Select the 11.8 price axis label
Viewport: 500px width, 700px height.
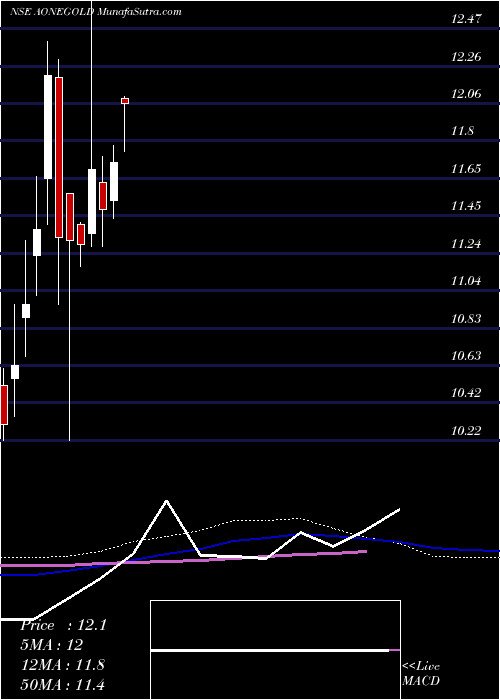point(462,131)
